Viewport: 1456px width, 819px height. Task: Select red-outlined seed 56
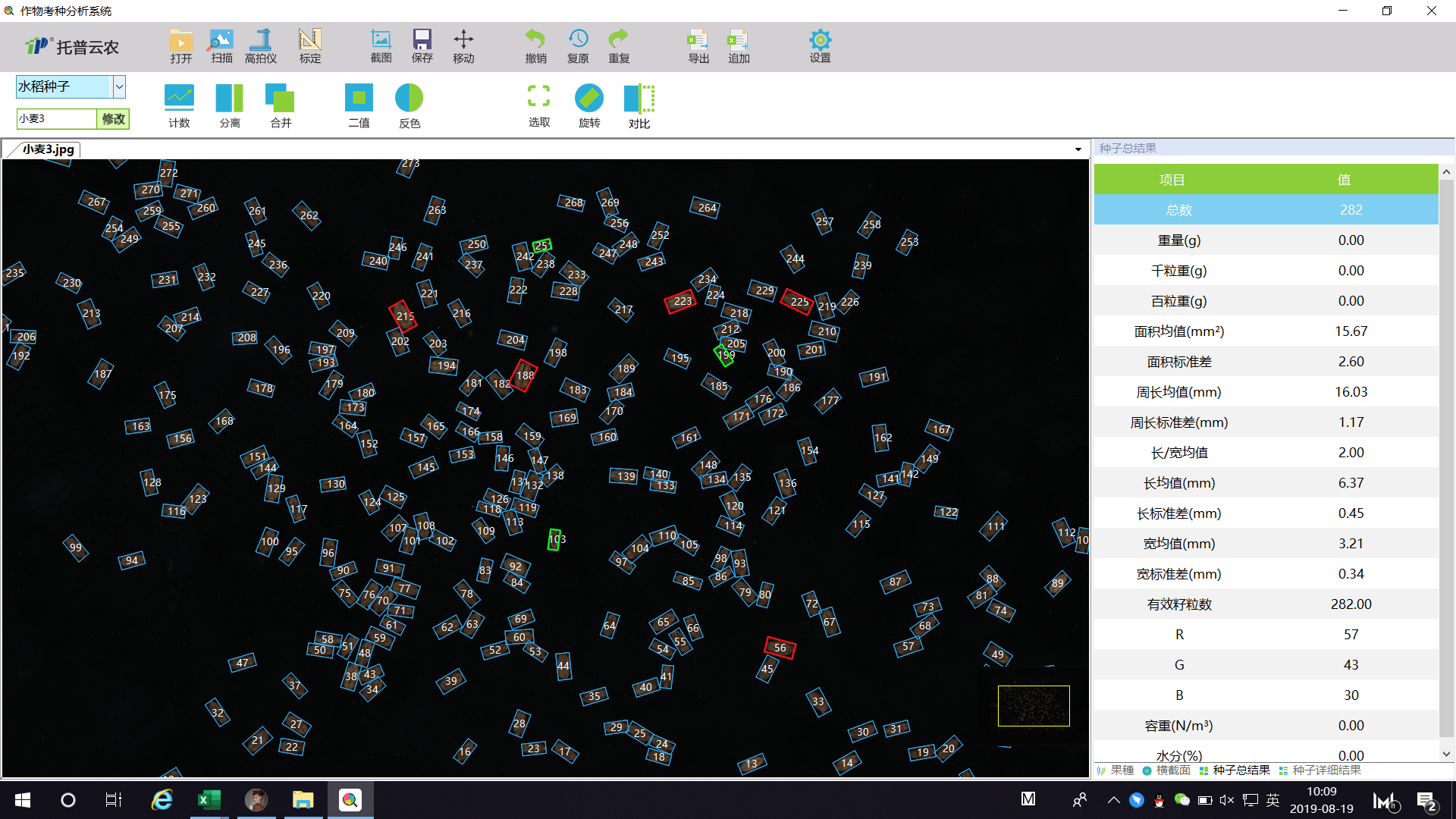(780, 648)
